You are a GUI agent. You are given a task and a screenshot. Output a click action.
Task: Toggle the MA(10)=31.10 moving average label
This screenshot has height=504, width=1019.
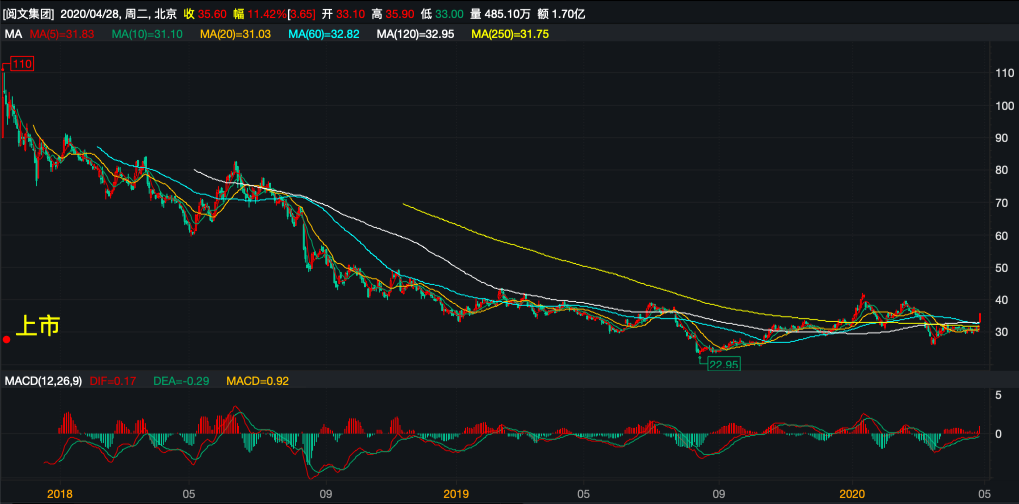[148, 34]
